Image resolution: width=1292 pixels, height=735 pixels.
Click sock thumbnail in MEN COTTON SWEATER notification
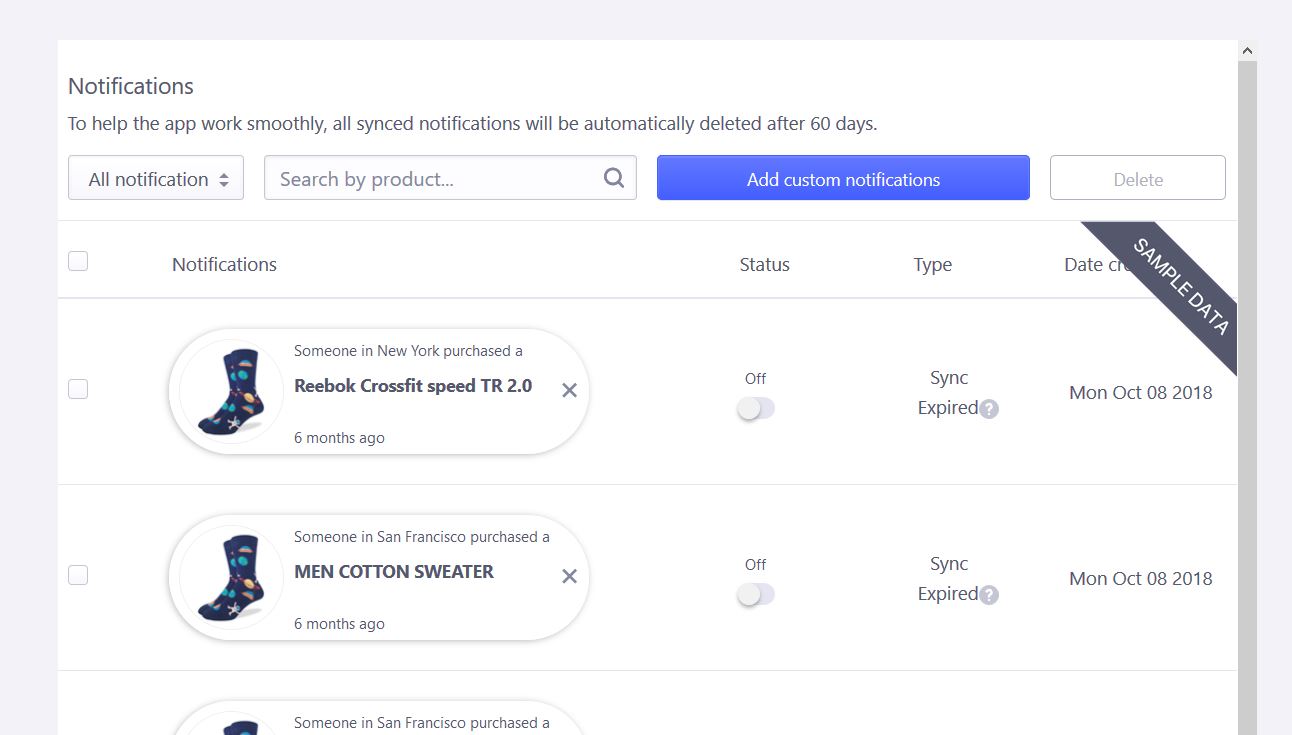[231, 577]
